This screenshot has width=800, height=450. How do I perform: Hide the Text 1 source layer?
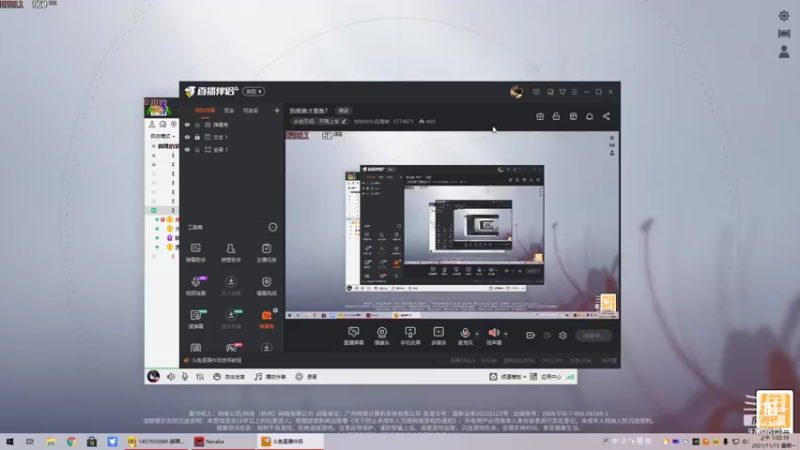pyautogui.click(x=187, y=137)
